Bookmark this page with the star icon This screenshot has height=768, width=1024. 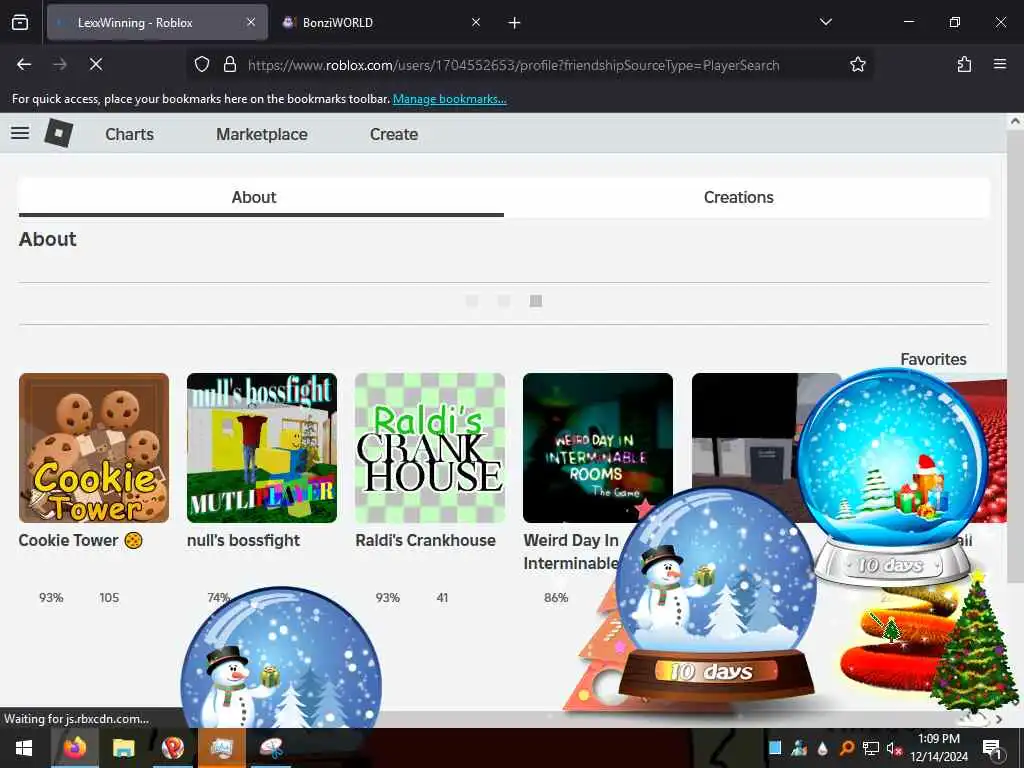857,64
